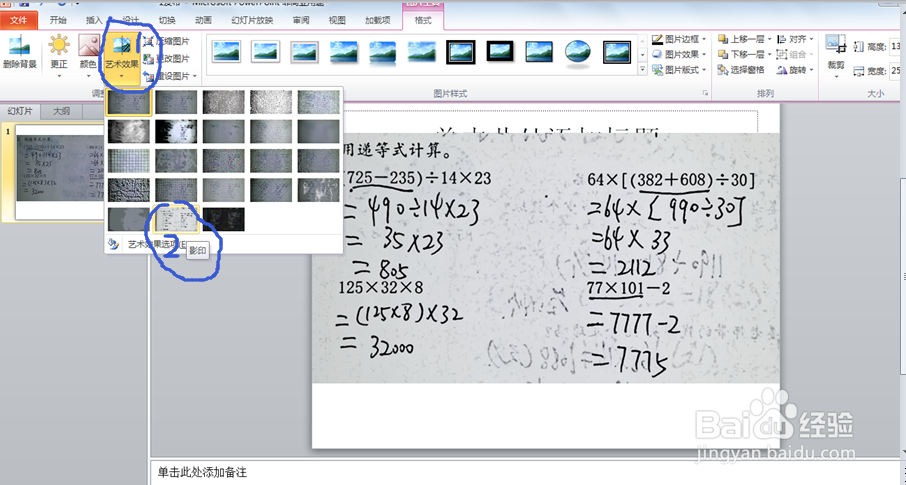Apply the Compound Frame Black picture style
906x485 pixels.
(x=617, y=52)
